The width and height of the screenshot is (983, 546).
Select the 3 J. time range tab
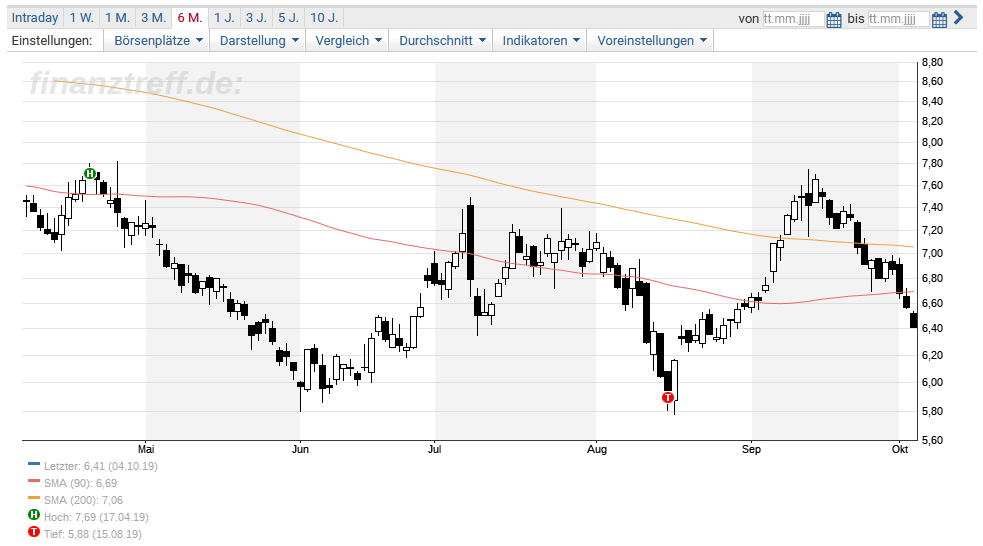click(x=256, y=18)
